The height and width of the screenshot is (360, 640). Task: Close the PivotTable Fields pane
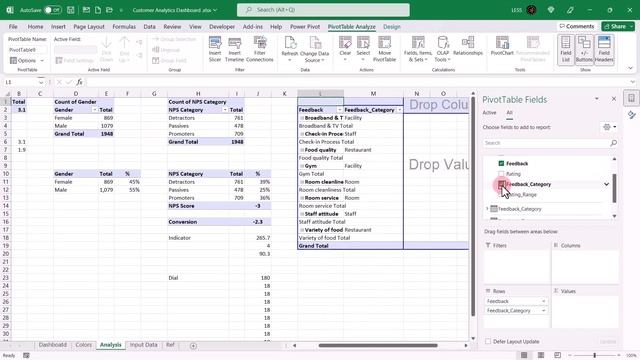[x=613, y=99]
